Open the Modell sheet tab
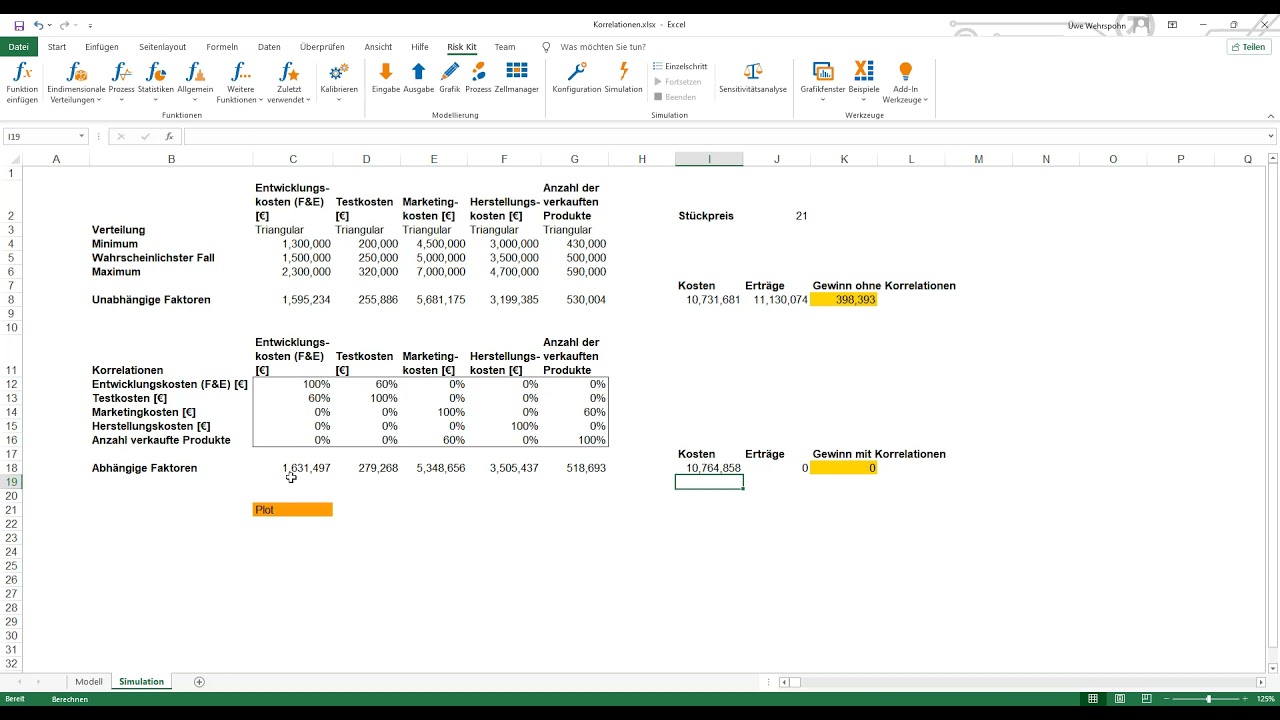1280x720 pixels. point(89,682)
